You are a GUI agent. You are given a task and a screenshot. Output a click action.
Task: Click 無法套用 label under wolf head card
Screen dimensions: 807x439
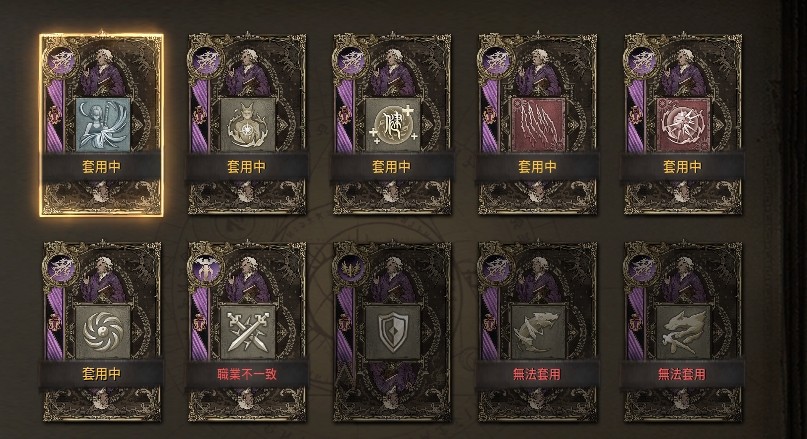(x=537, y=374)
